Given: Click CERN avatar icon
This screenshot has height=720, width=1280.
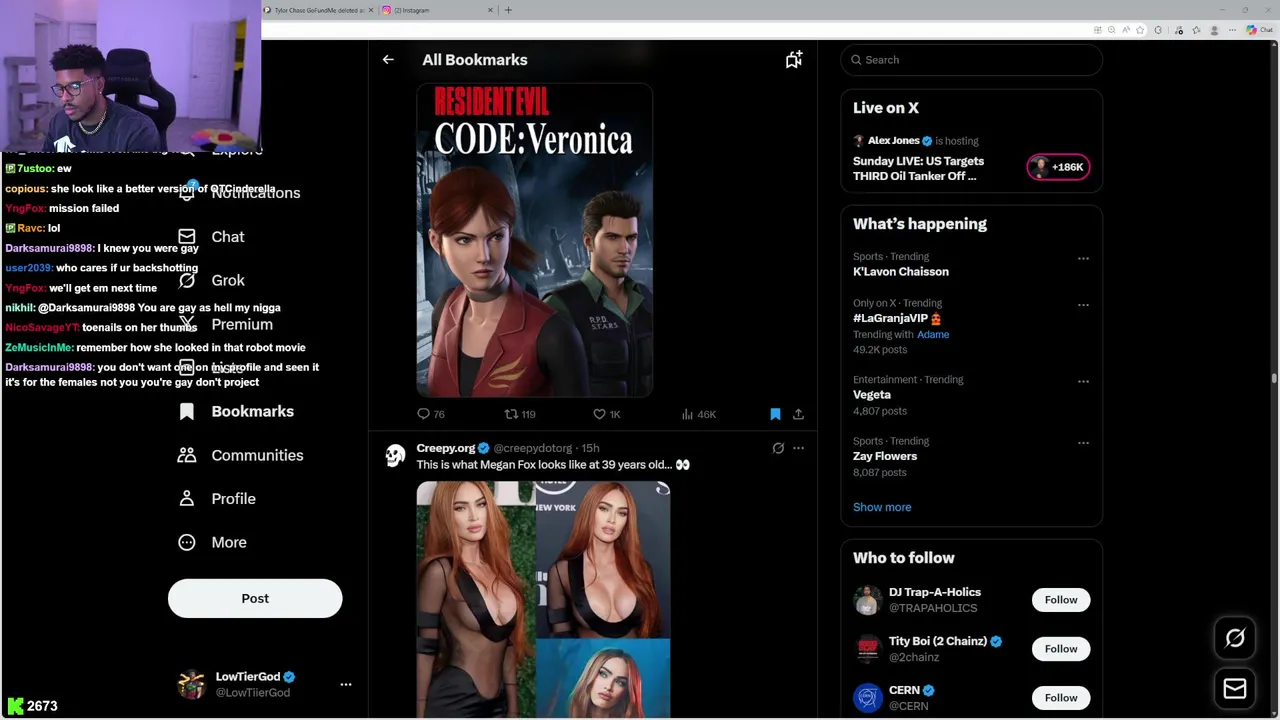Looking at the screenshot, I should click(867, 697).
